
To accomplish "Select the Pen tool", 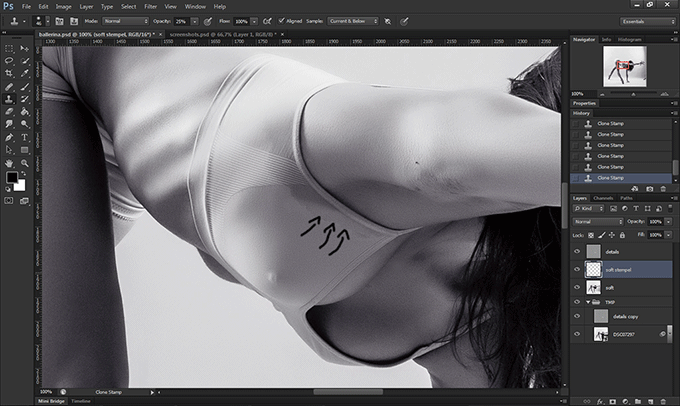I will click(x=9, y=138).
